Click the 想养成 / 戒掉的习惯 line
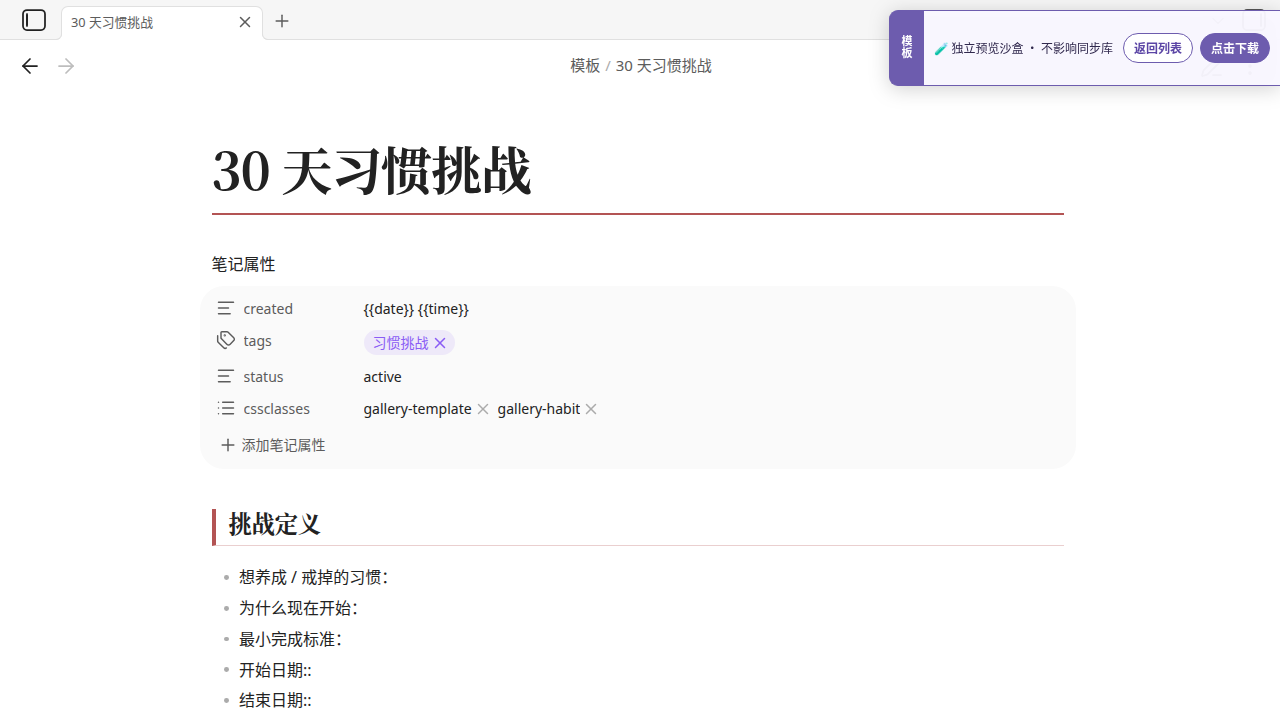1280x720 pixels. 313,577
